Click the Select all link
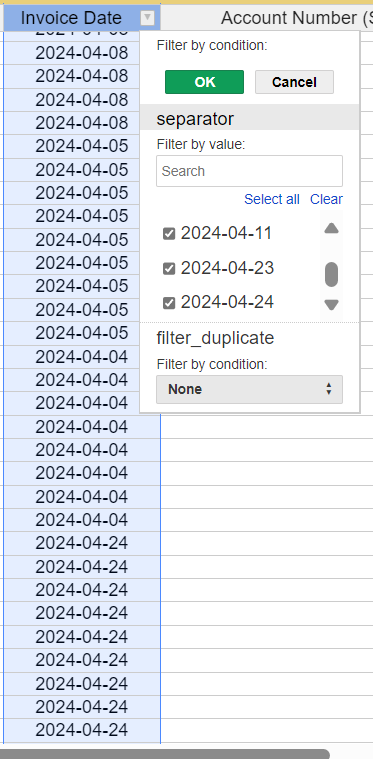 271,199
